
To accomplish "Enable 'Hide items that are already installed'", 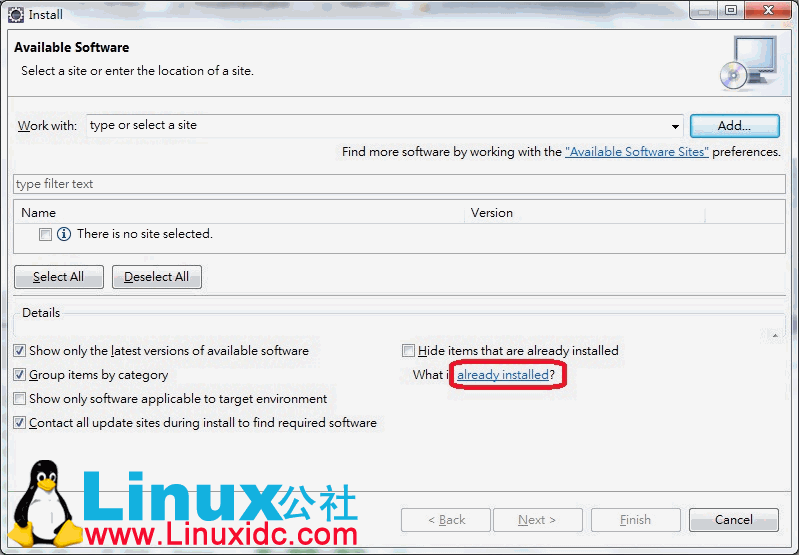I will pos(408,351).
